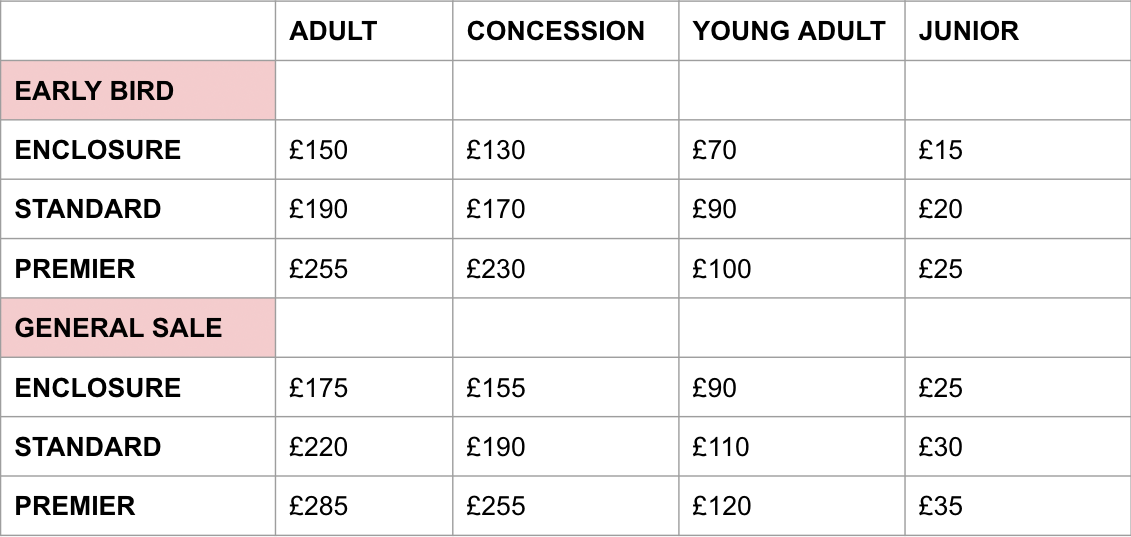The width and height of the screenshot is (1131, 537).
Task: Select the £100 young adult premier cell
Action: pos(791,268)
